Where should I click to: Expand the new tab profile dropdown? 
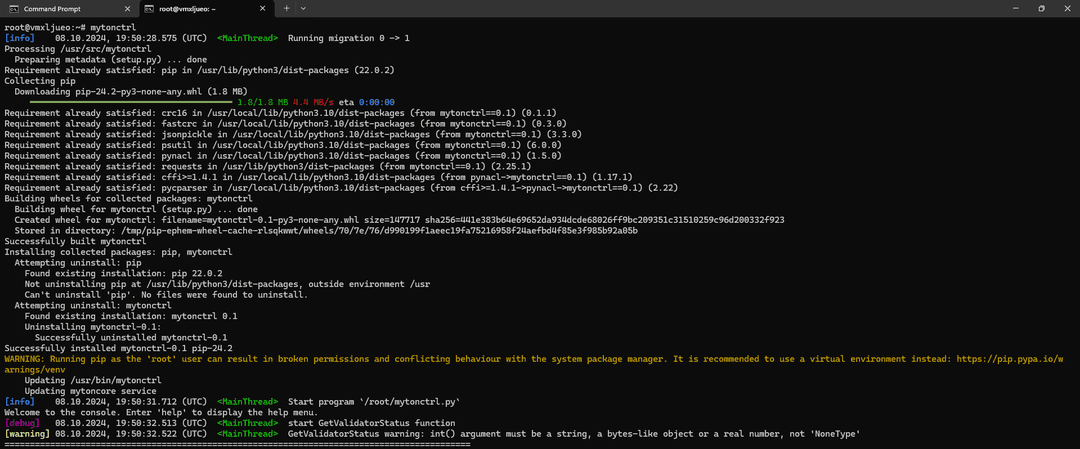tap(305, 8)
